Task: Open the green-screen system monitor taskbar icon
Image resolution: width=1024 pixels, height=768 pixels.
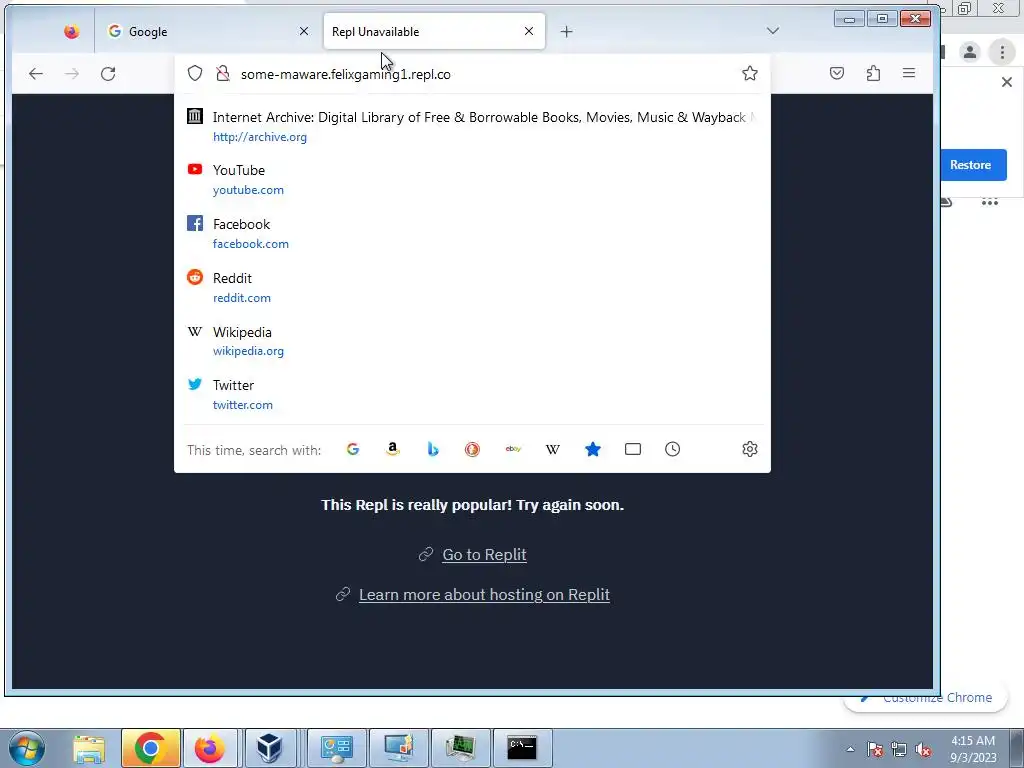Action: (x=460, y=748)
